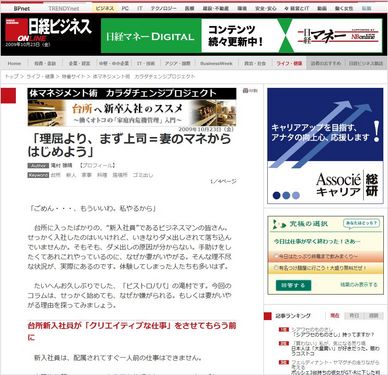This screenshot has width=388, height=375.
Task: Click the 台所へ新卒入社のススメ series banner
Action: [132, 113]
